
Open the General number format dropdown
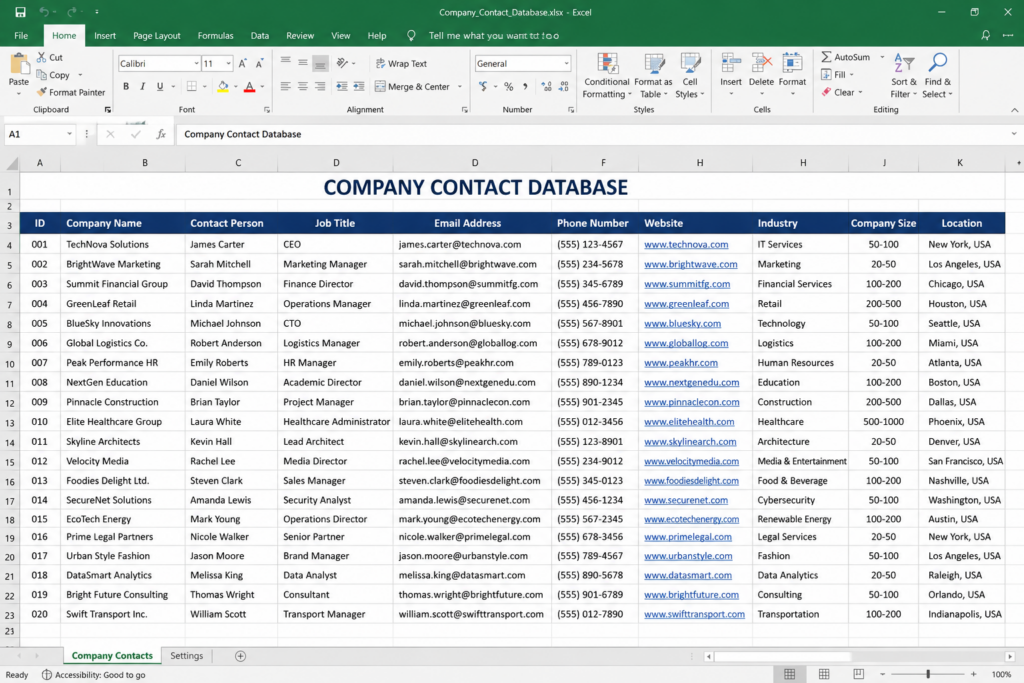566,63
